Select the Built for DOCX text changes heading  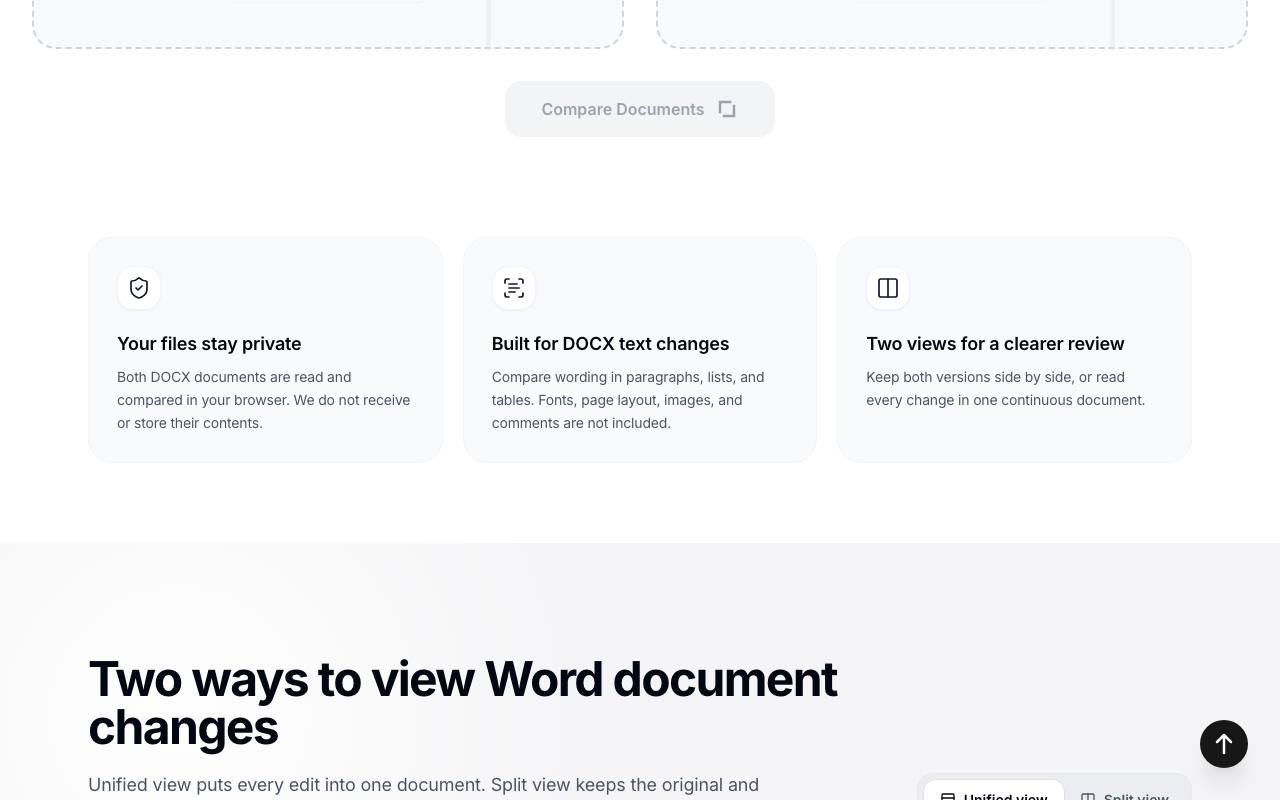click(610, 343)
